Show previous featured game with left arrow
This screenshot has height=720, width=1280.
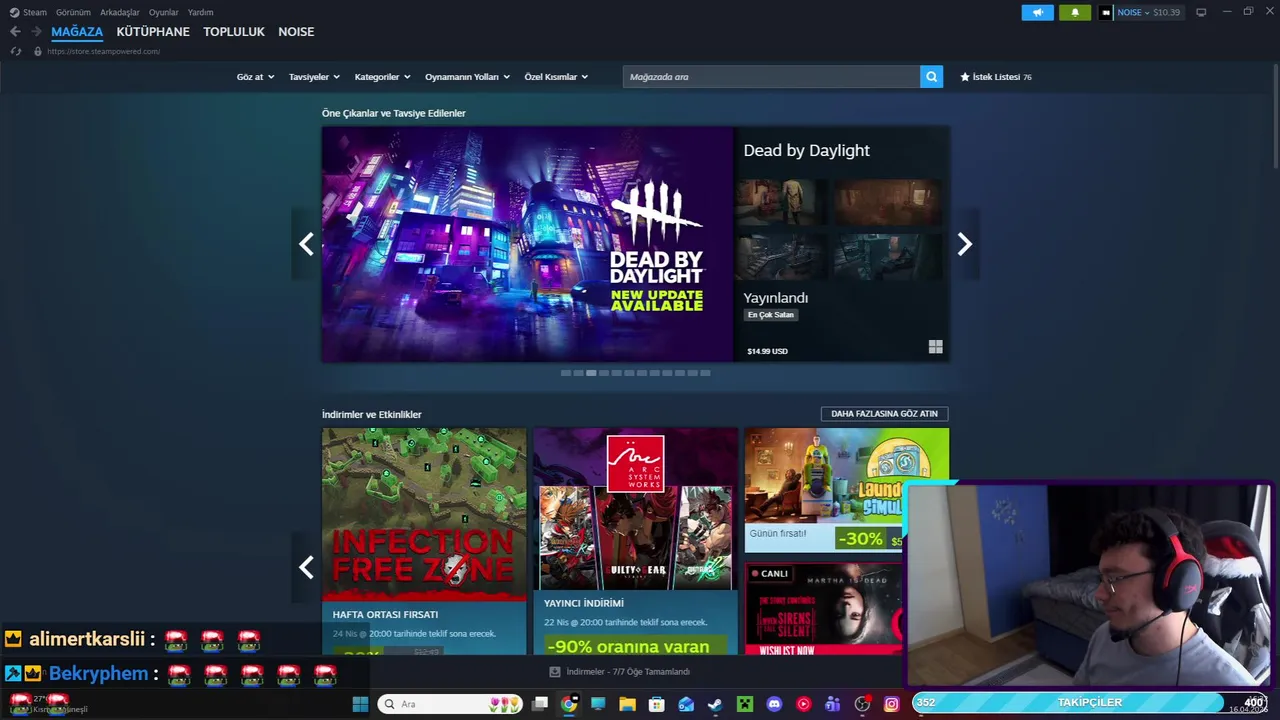pyautogui.click(x=306, y=244)
